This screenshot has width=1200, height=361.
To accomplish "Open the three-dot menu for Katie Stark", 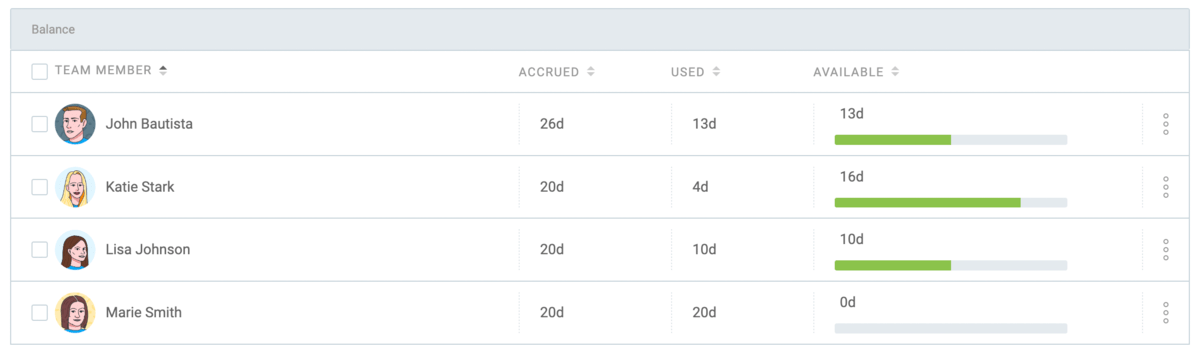I will 1166,187.
